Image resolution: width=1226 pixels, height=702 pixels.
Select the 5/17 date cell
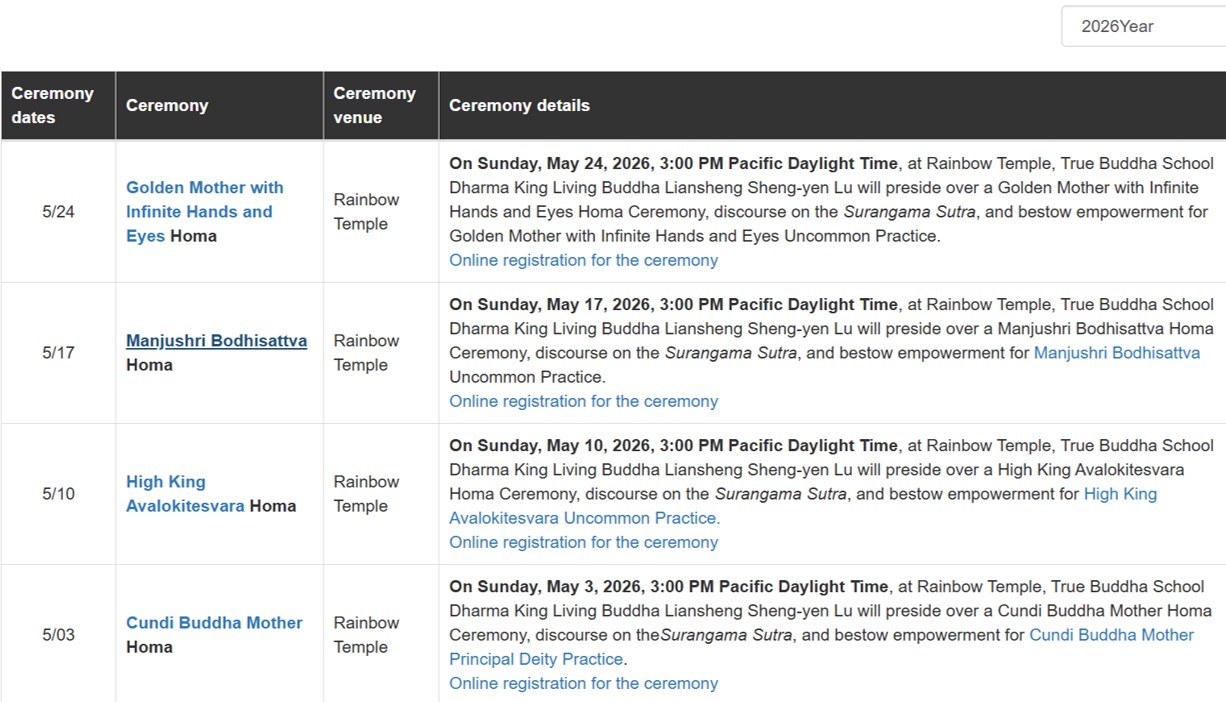[58, 353]
